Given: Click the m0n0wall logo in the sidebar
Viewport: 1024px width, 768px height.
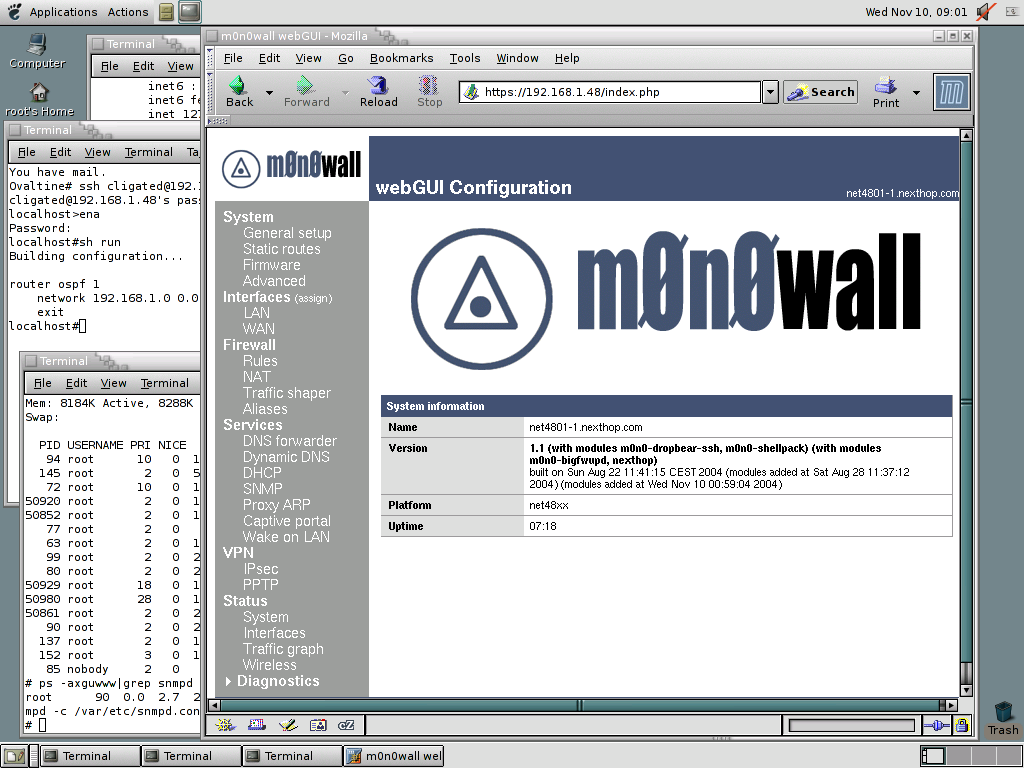Looking at the screenshot, I should tap(291, 168).
